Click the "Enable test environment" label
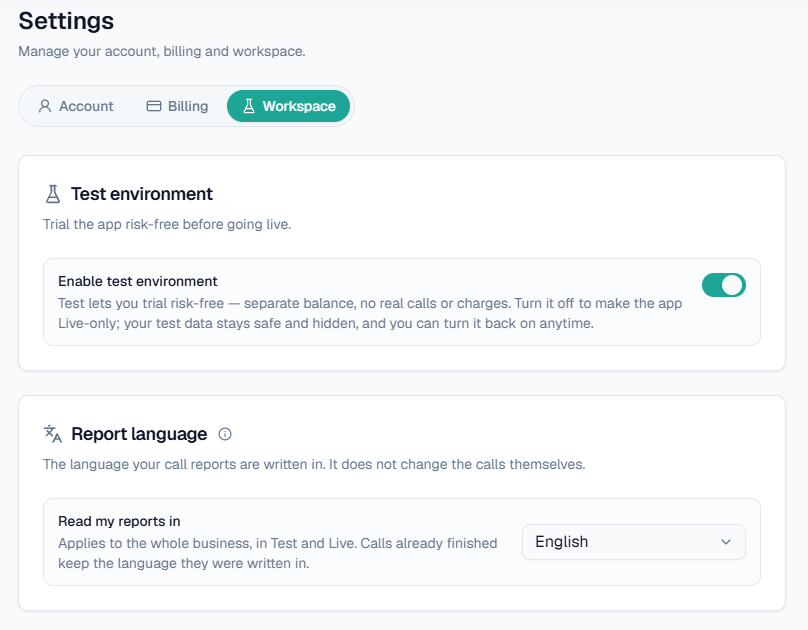Screen dimensions: 808x630 pos(138,281)
